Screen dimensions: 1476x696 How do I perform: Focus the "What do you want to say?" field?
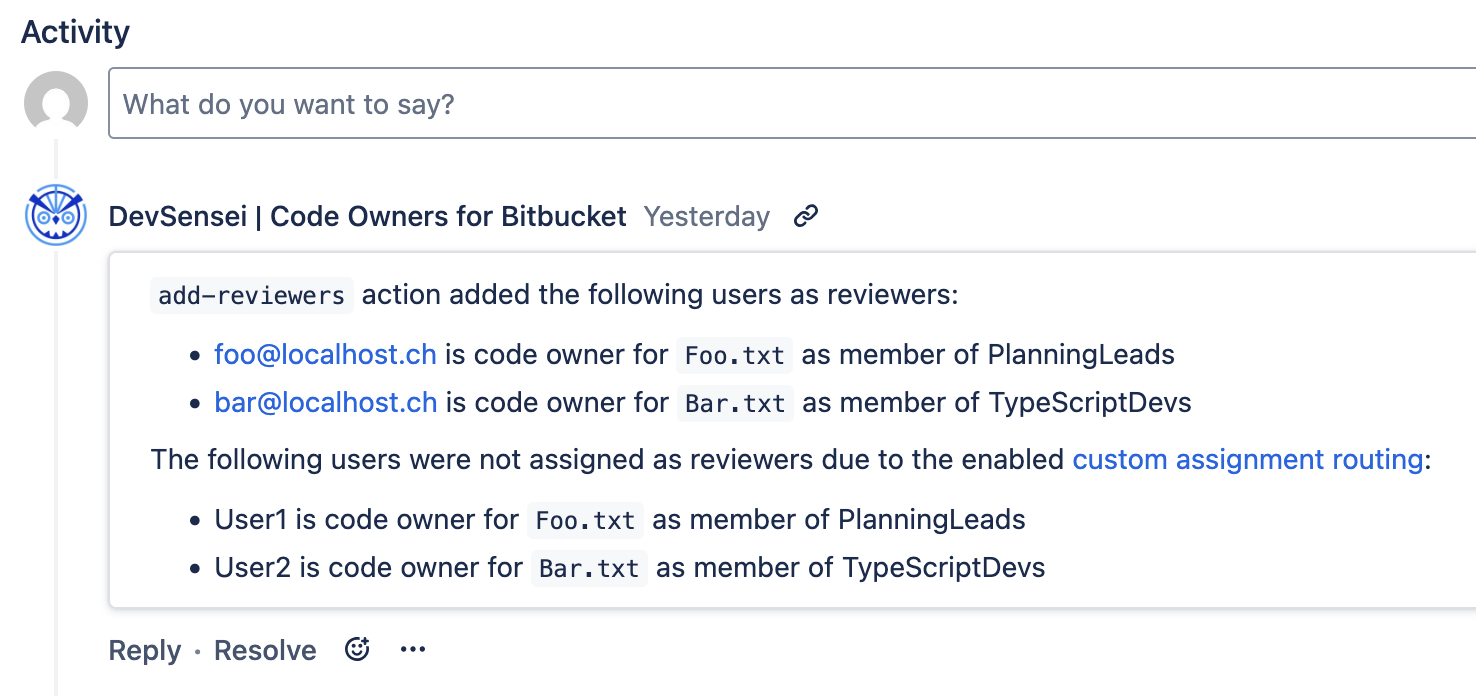click(790, 103)
